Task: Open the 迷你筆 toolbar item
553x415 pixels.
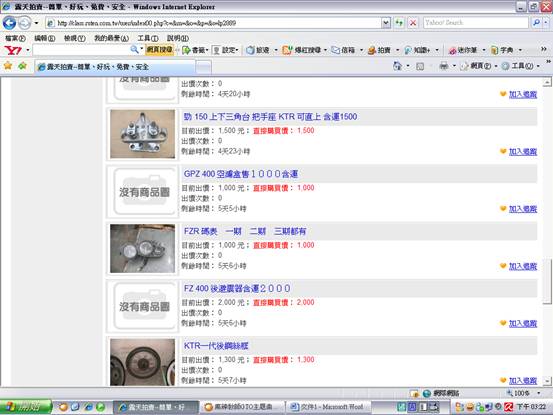Action: click(463, 50)
